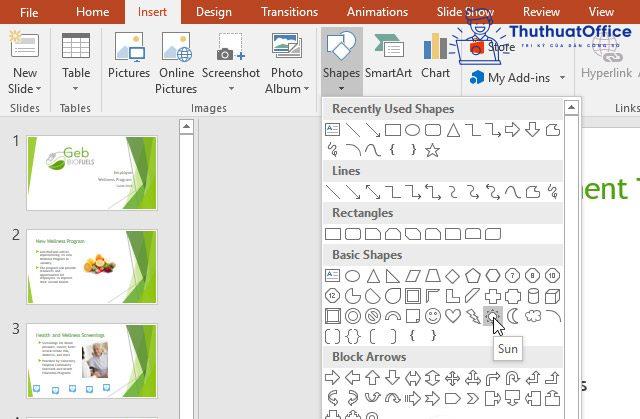Select the Cylinder (Can) shape
The image size is (640, 419).
[533, 296]
